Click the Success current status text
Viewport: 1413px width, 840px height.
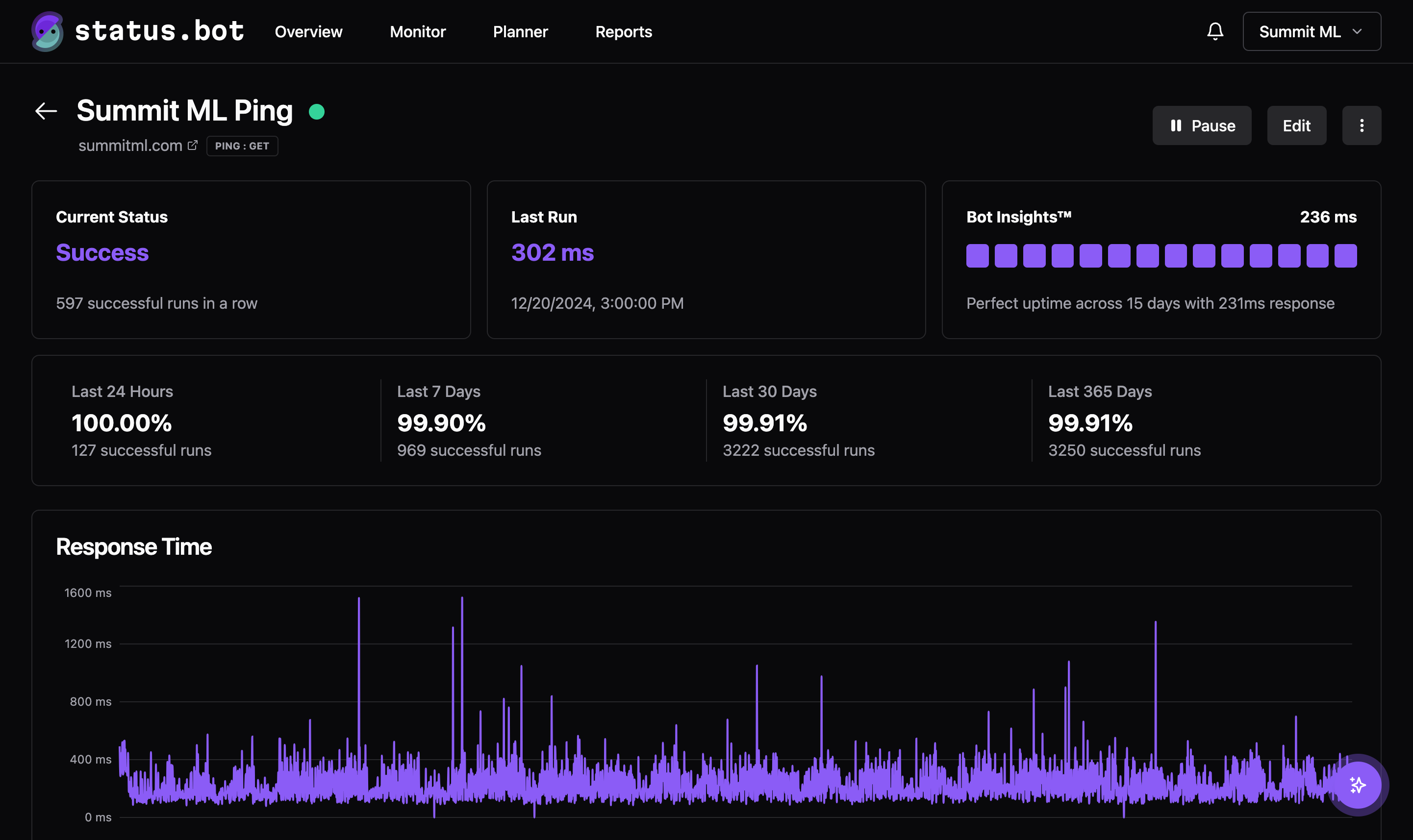coord(102,252)
